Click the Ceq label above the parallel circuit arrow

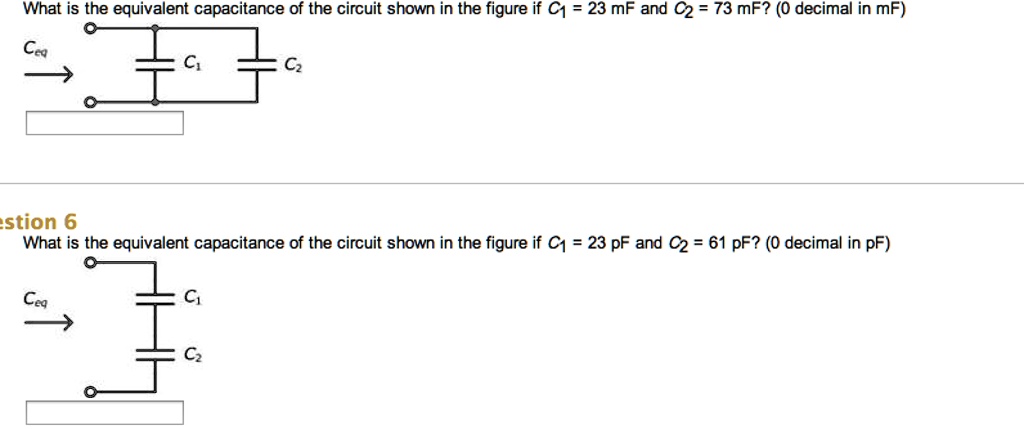[37, 48]
